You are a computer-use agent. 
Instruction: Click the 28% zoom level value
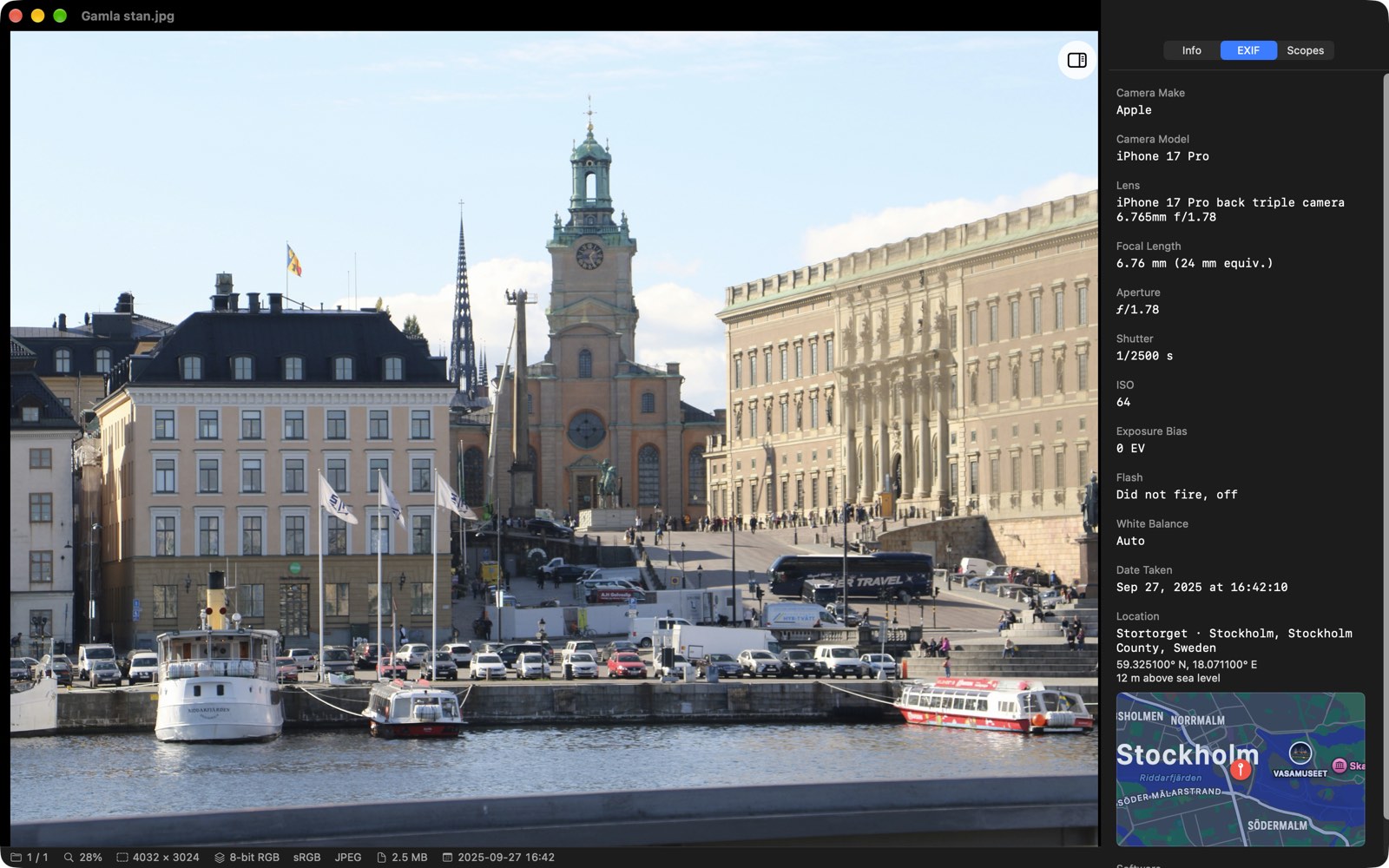(90, 857)
